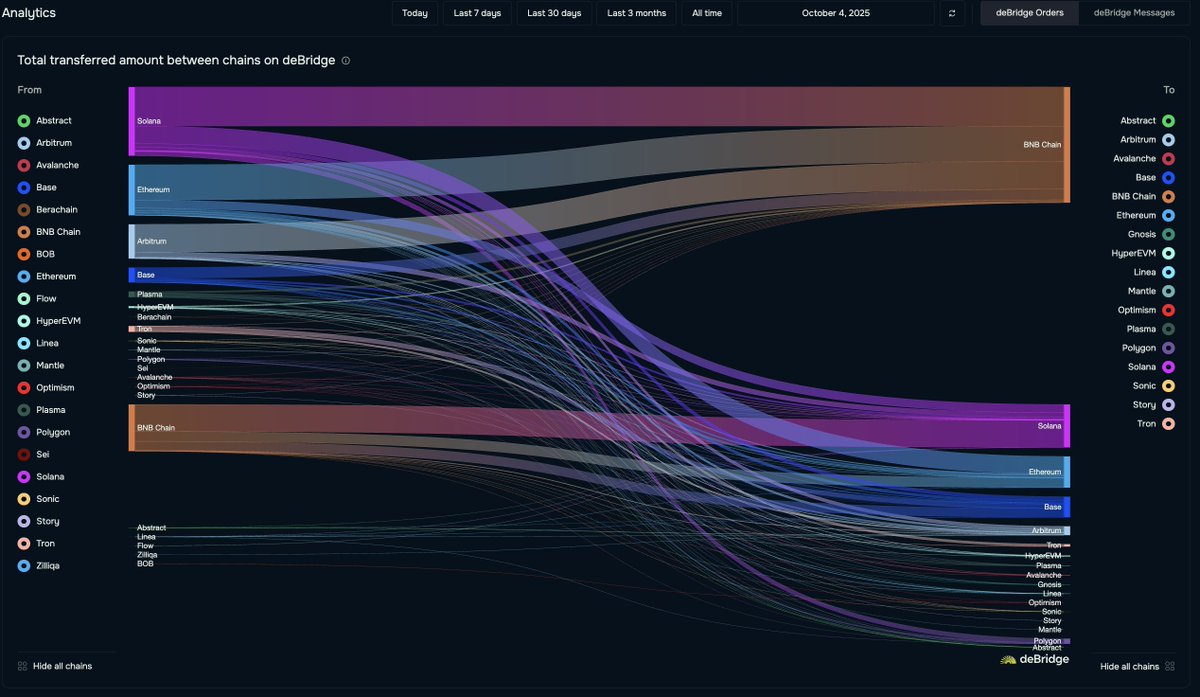Click the BNB Chain destination node bar
1200x697 pixels.
click(1067, 145)
